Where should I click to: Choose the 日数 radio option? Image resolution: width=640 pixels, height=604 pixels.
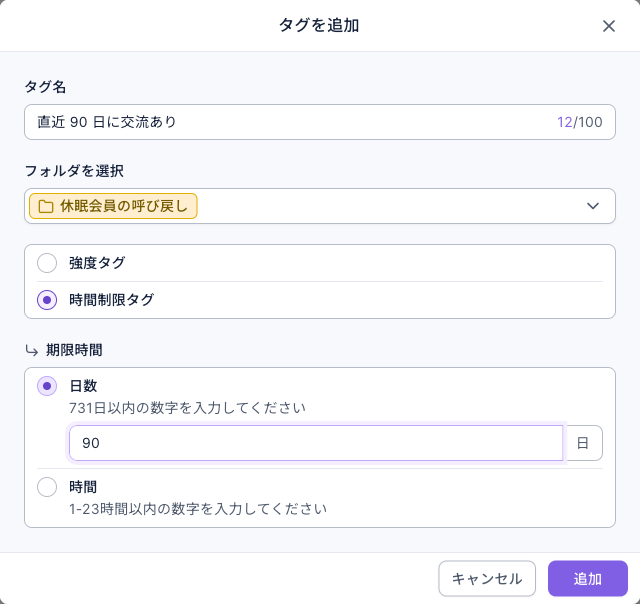(47, 386)
